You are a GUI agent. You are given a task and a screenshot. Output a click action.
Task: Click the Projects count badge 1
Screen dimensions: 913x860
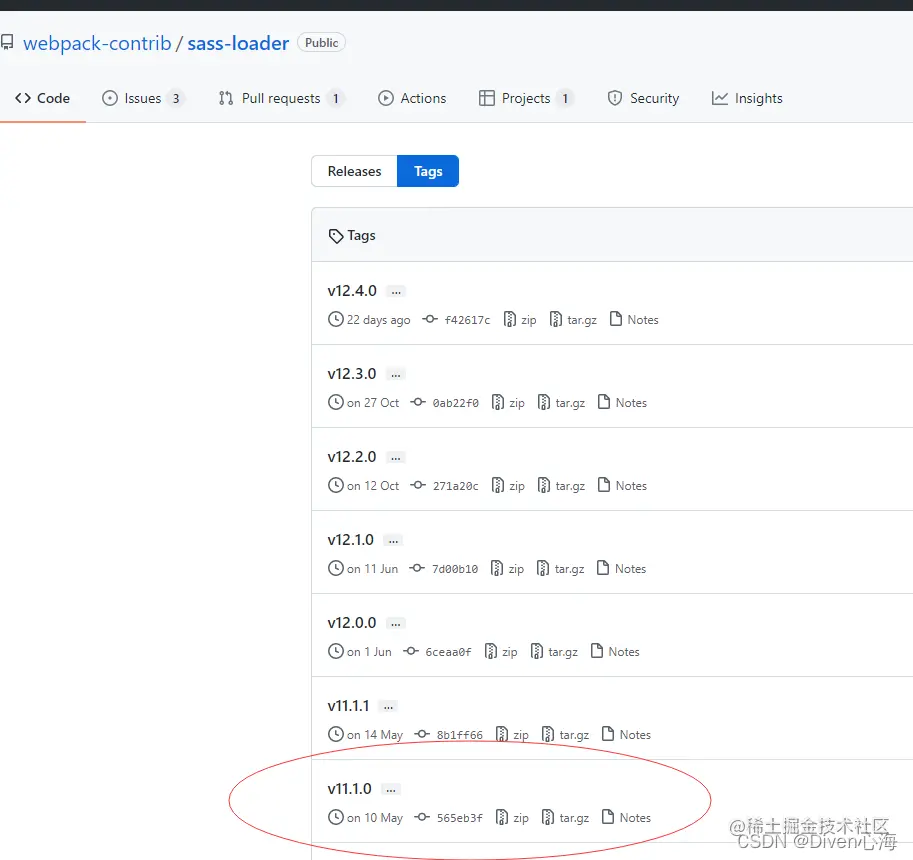point(565,98)
